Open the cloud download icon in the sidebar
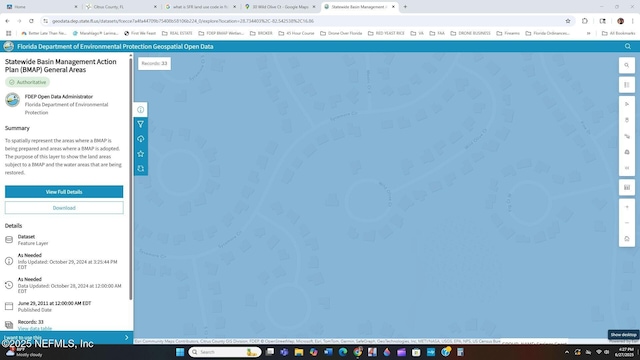The height and width of the screenshot is (360, 640). click(140, 139)
